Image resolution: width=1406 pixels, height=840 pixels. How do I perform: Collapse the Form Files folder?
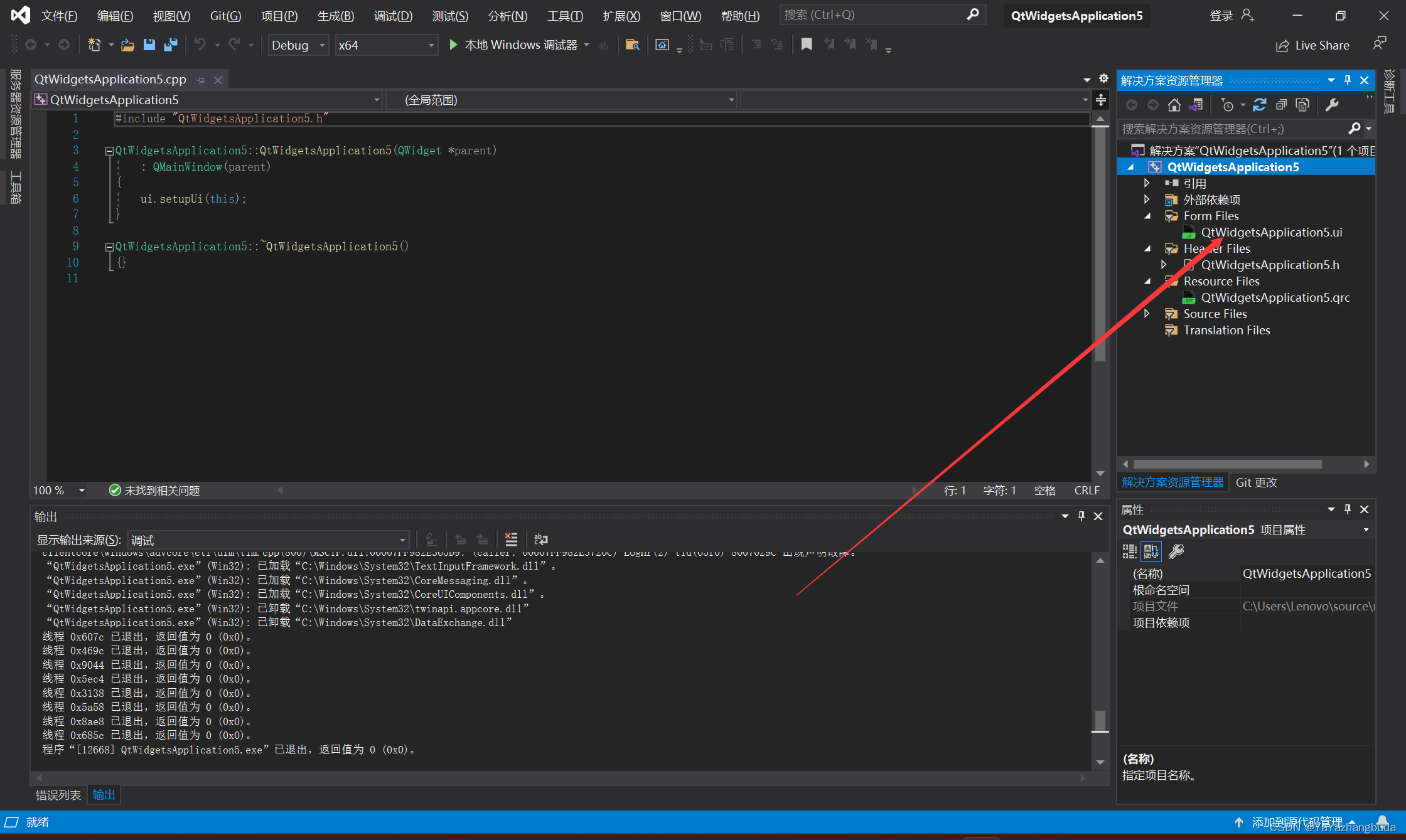1147,215
